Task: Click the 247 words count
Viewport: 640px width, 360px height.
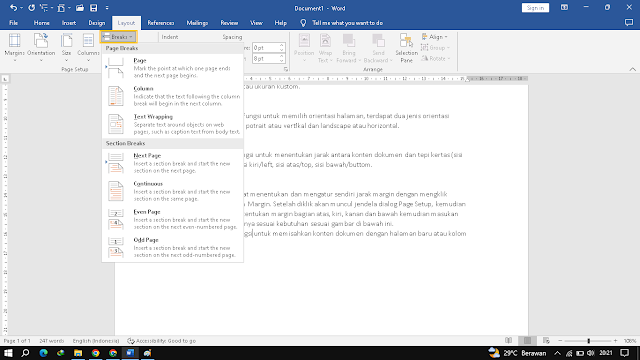Action: pyautogui.click(x=51, y=341)
